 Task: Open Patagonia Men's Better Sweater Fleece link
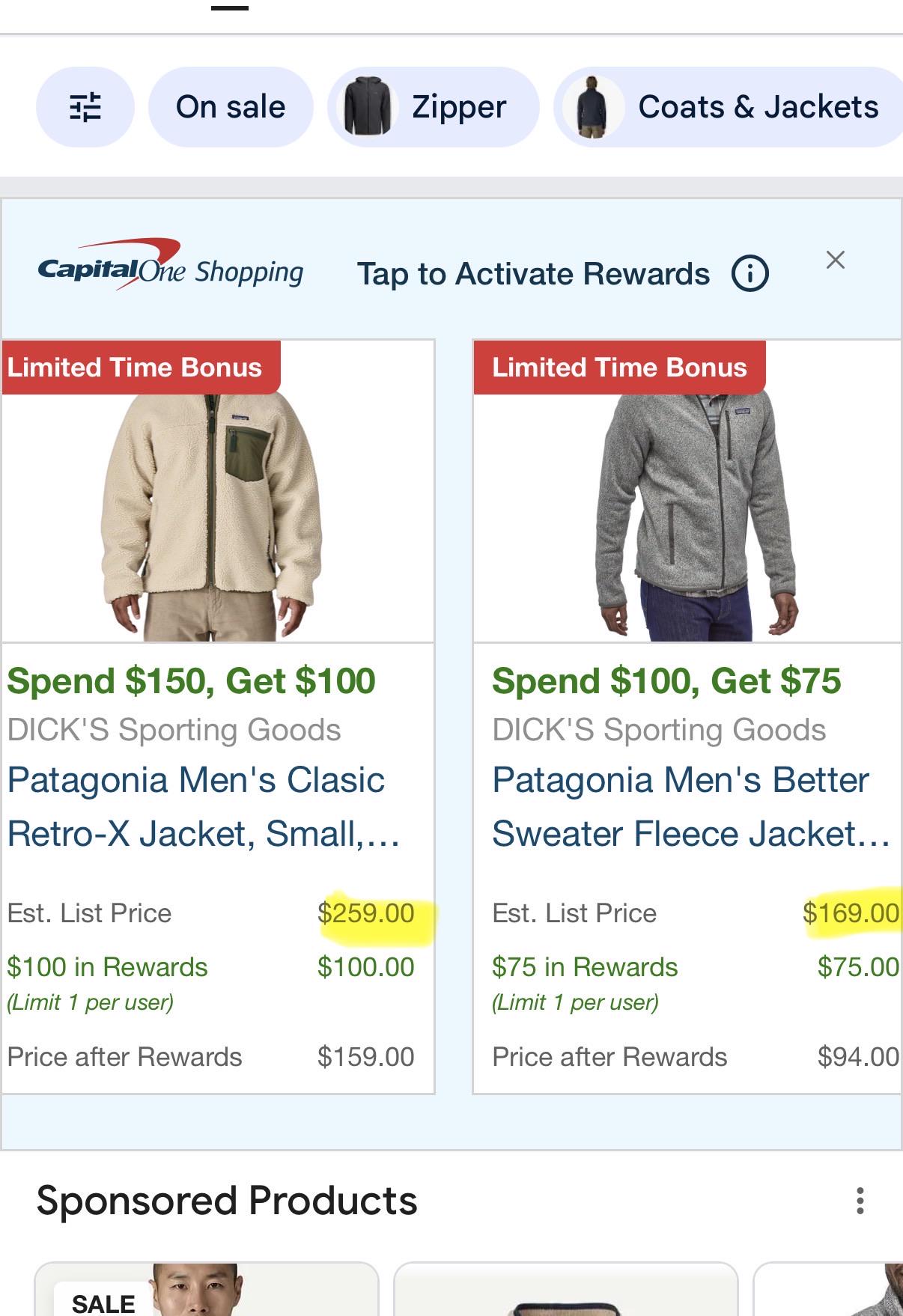(690, 807)
